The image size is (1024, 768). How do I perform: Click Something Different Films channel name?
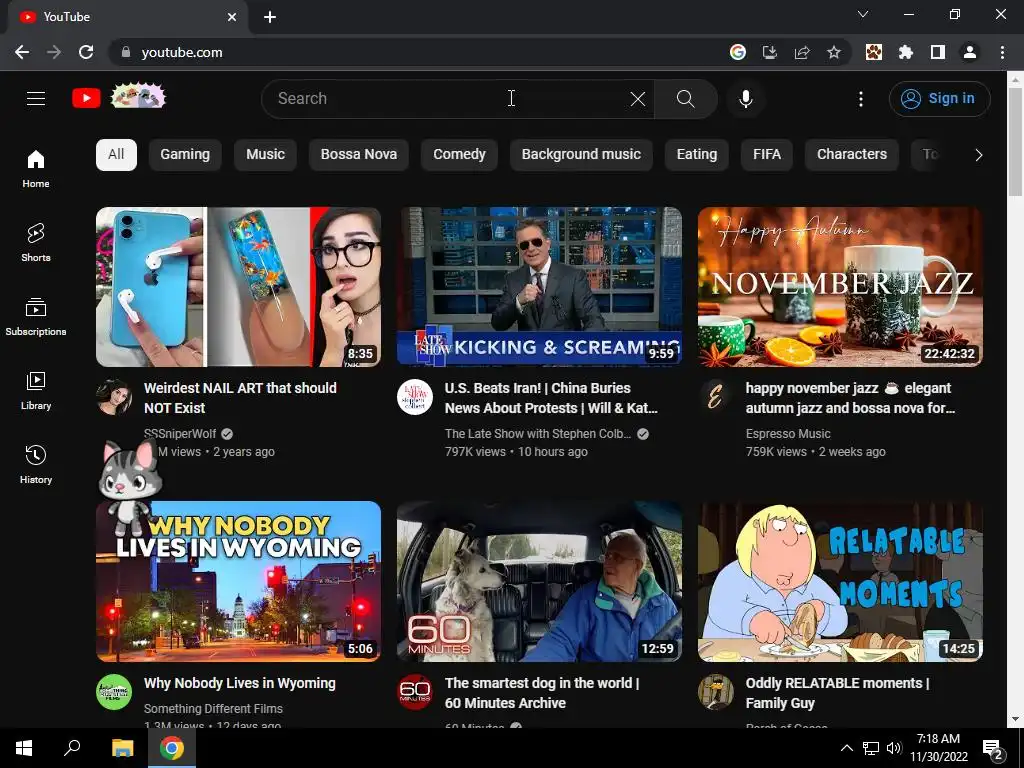[x=213, y=709]
